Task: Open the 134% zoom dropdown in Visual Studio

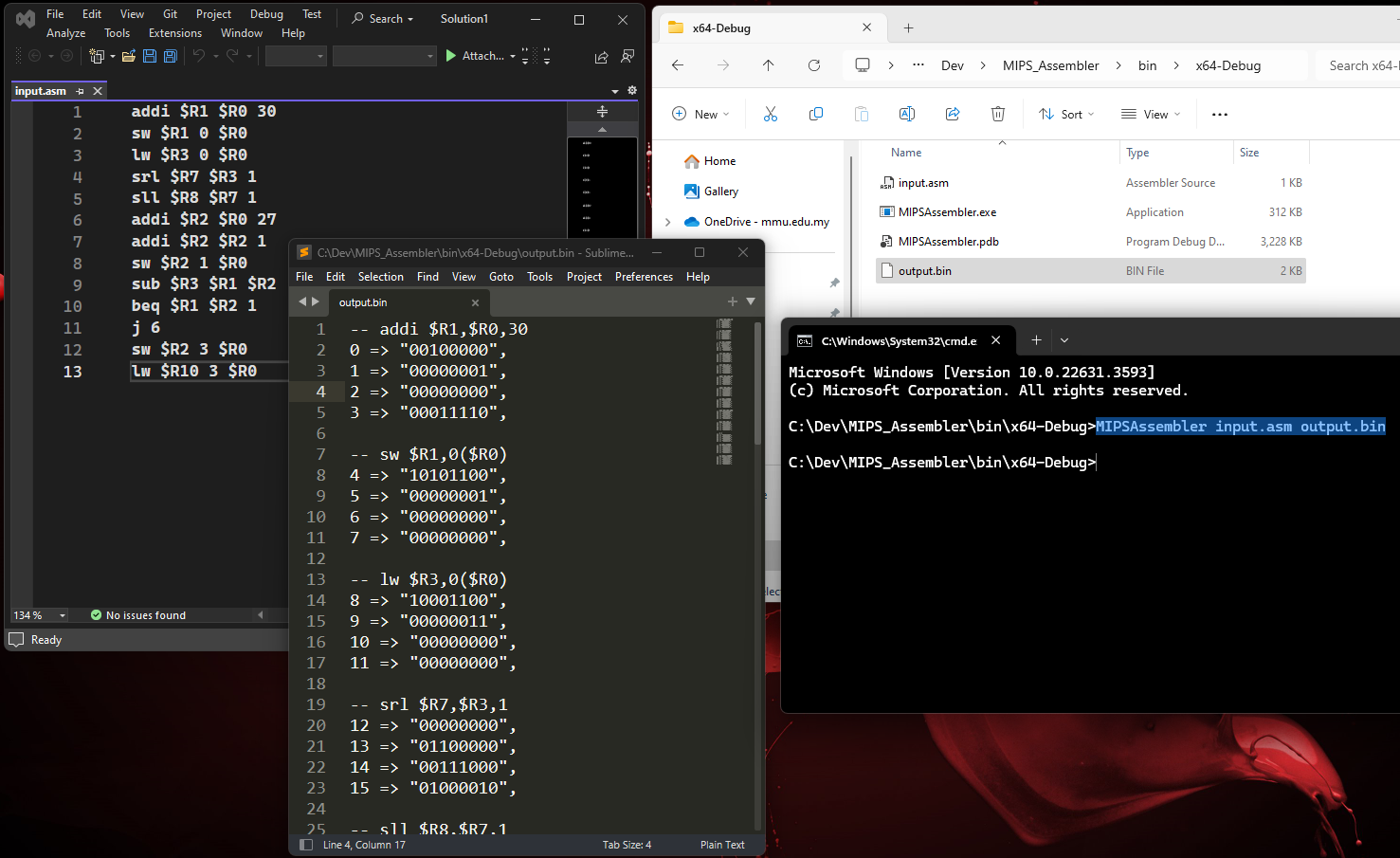Action: (38, 614)
